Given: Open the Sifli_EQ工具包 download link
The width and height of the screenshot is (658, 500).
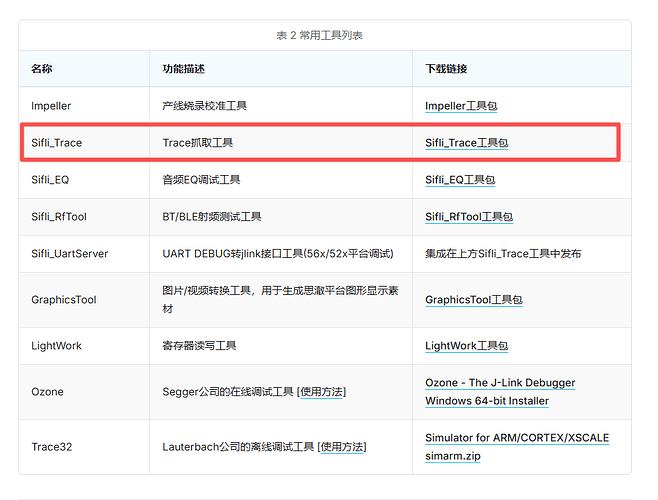Looking at the screenshot, I should click(460, 180).
